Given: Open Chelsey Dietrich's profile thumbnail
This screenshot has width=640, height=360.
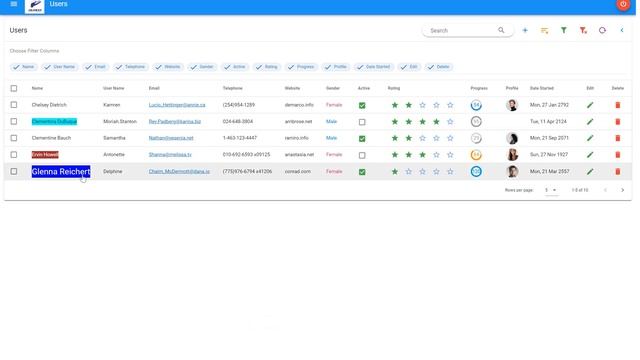Looking at the screenshot, I should pyautogui.click(x=512, y=105).
